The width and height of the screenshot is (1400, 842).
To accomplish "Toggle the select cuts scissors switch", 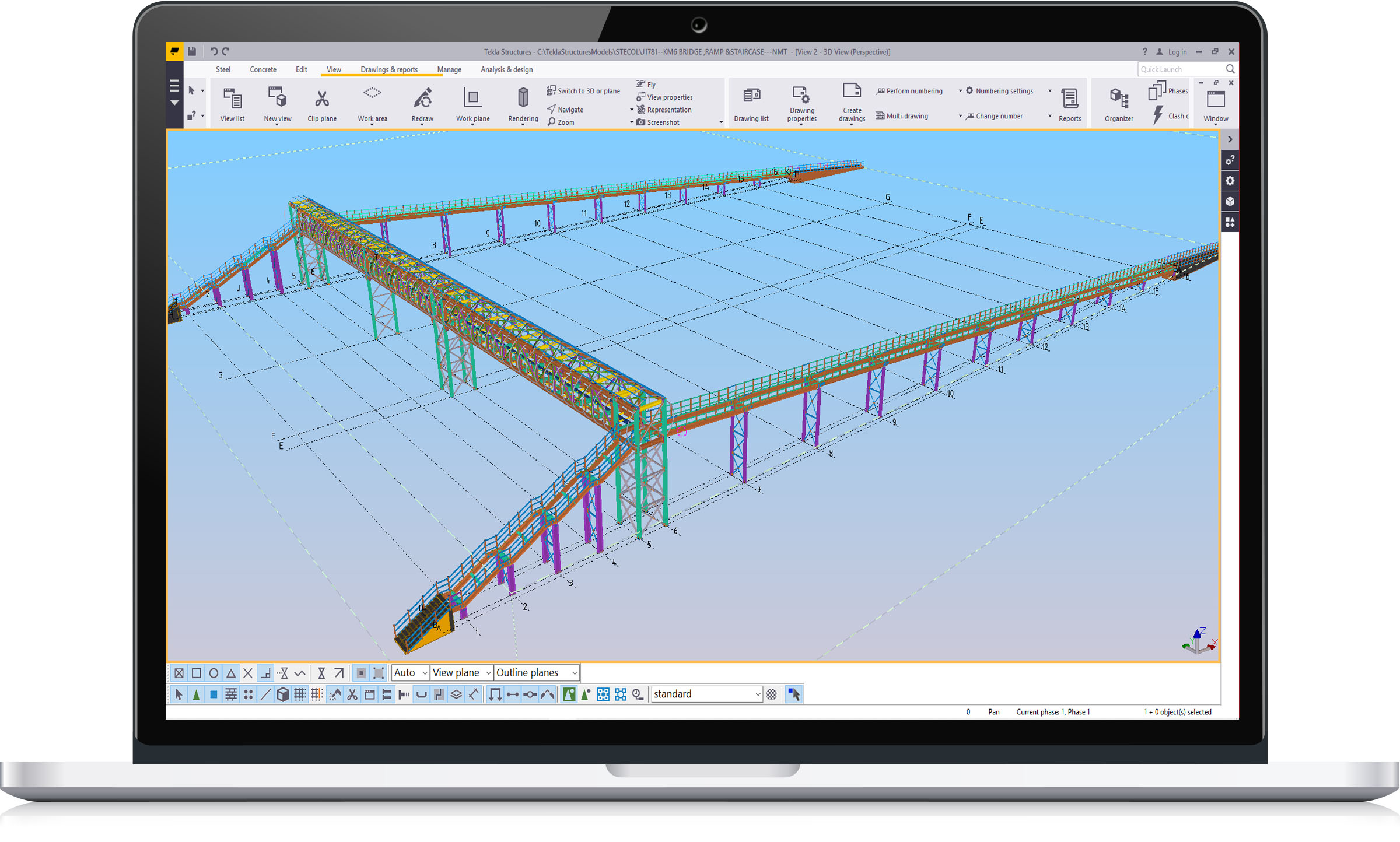I will (x=352, y=694).
